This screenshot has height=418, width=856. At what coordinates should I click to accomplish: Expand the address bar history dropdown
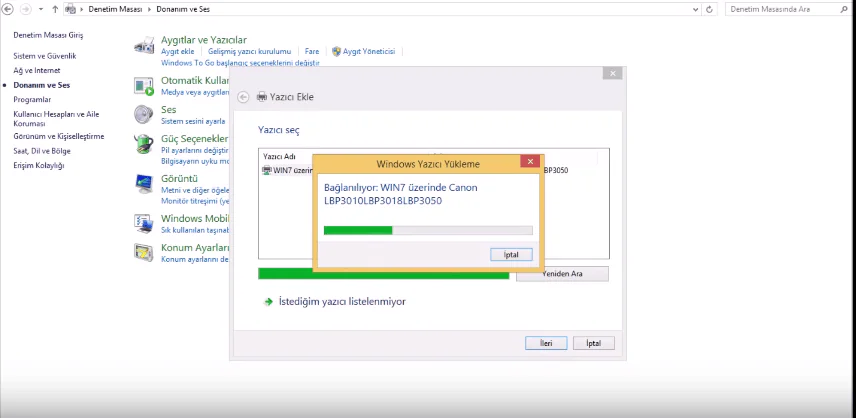(695, 9)
